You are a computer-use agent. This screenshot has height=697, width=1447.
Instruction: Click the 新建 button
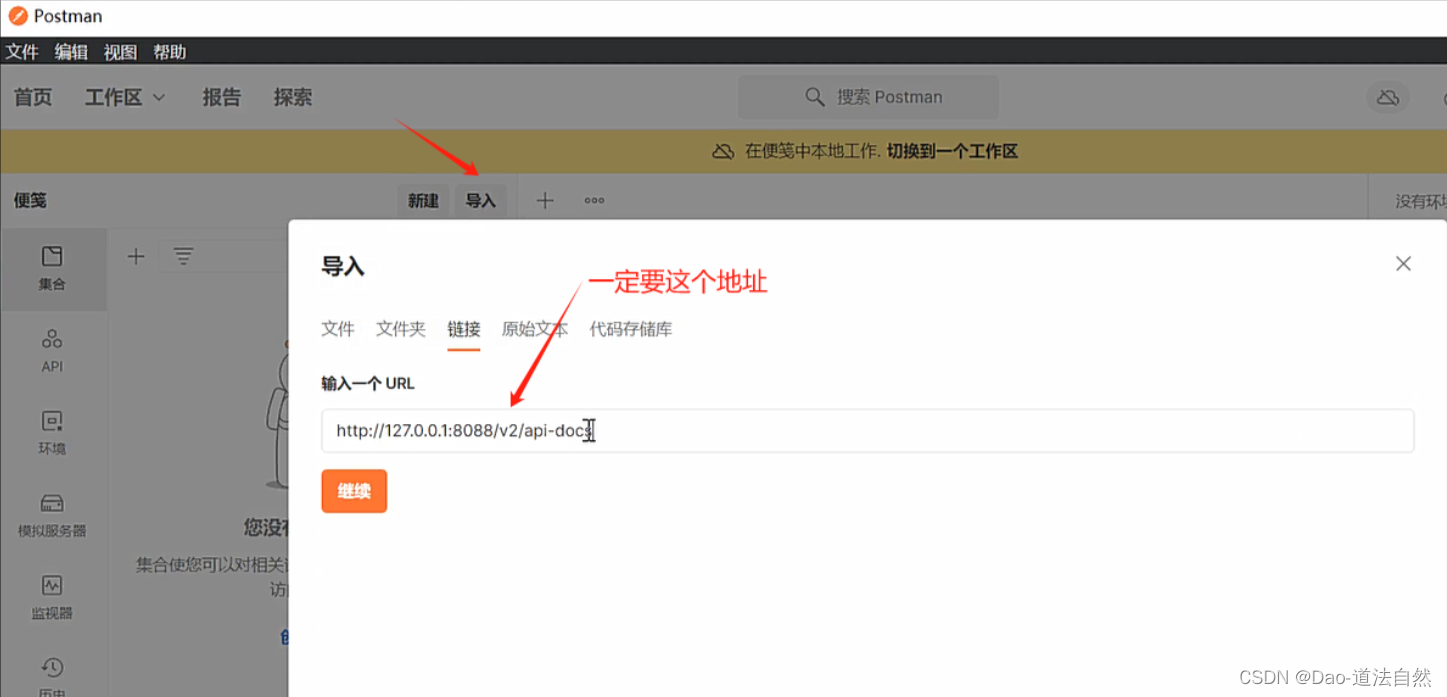423,201
